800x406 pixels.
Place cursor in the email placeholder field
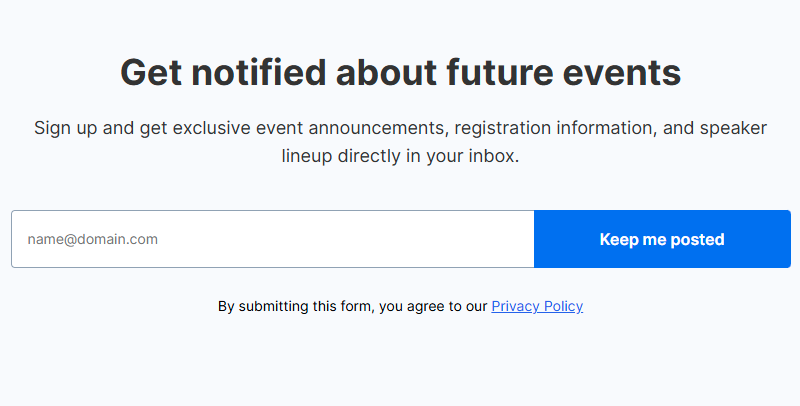[x=272, y=239]
